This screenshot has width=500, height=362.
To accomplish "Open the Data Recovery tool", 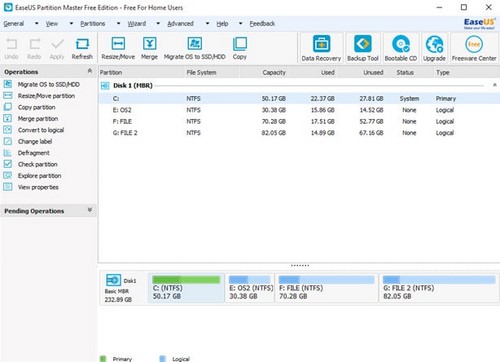I will [321, 49].
